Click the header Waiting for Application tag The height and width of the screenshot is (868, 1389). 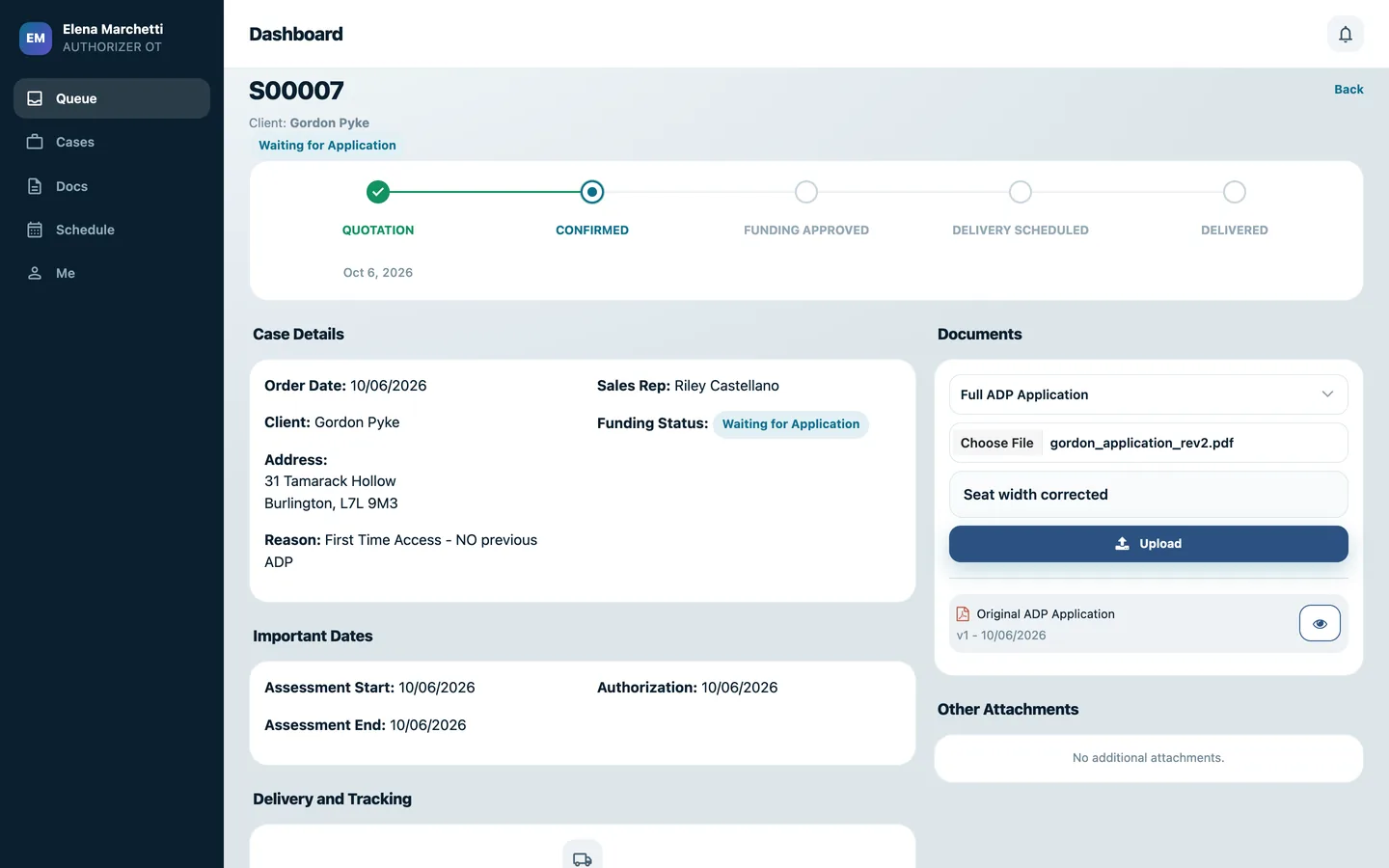[327, 146]
